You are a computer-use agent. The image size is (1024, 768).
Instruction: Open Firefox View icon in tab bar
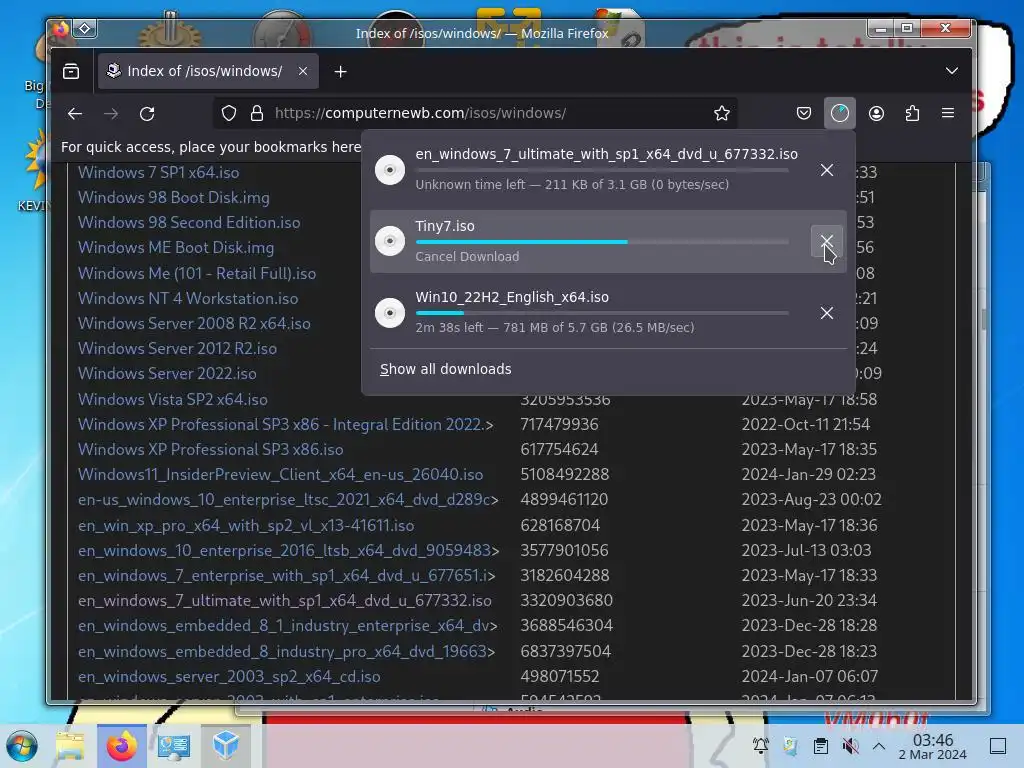[71, 71]
